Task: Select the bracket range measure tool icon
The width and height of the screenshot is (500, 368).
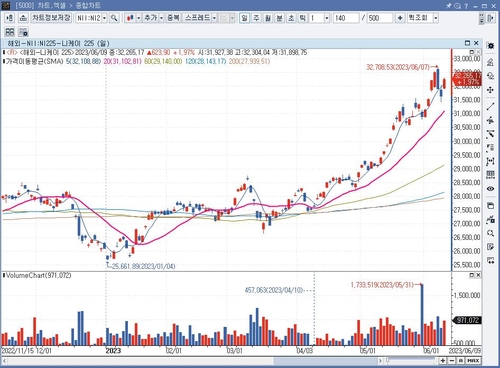Action: 490,161
